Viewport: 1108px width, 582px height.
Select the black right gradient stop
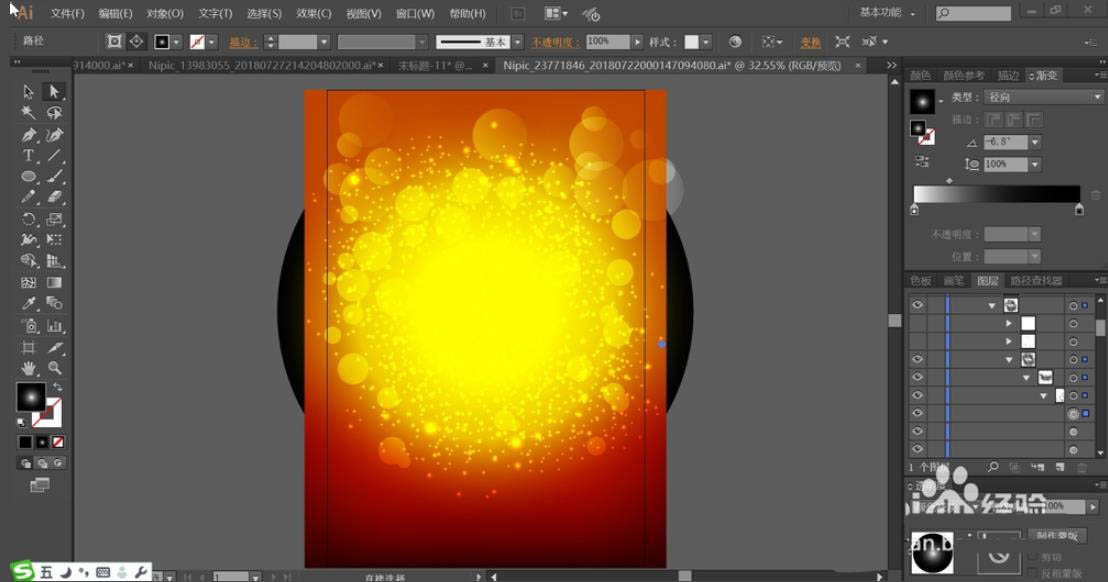[1079, 210]
